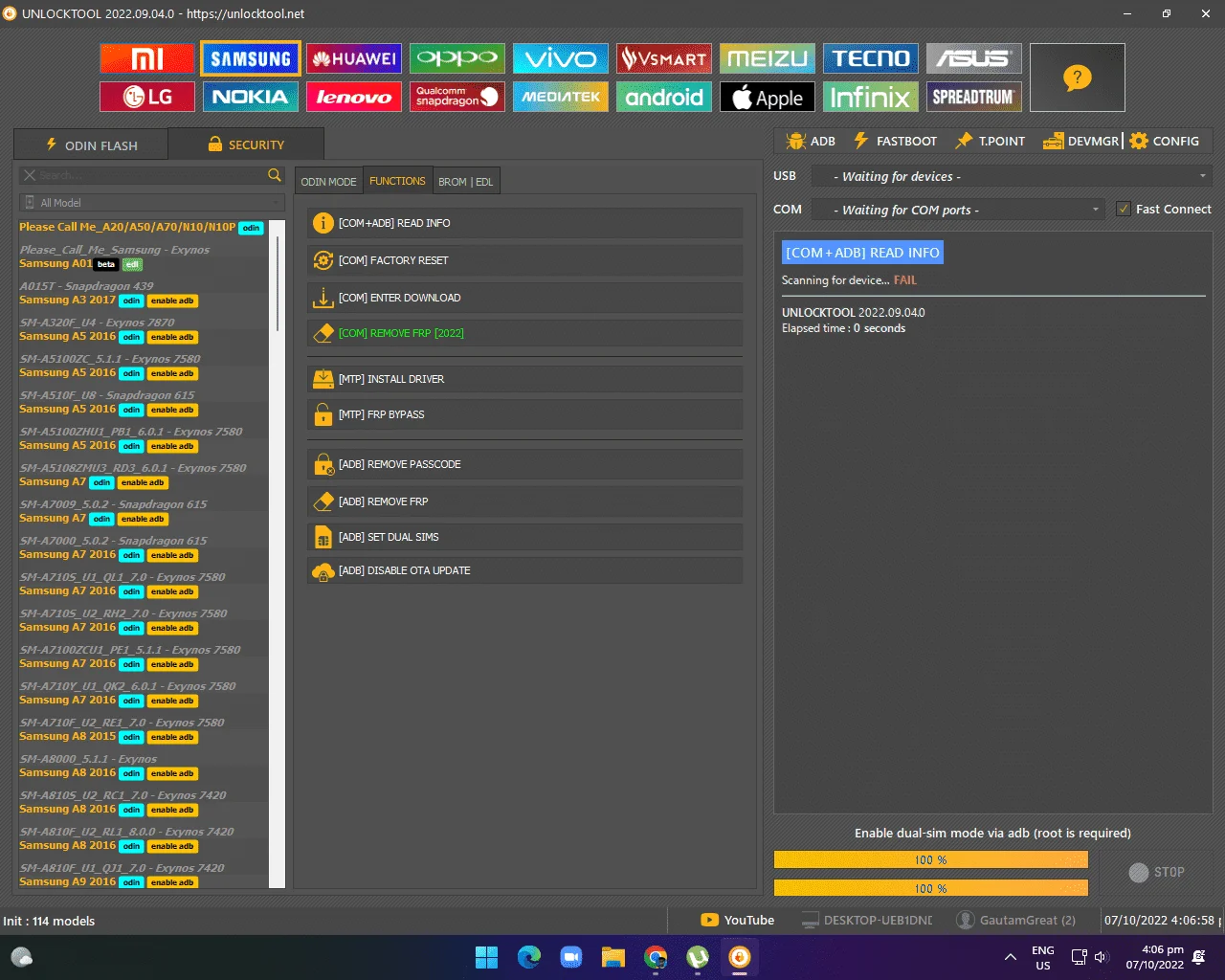The height and width of the screenshot is (980, 1225).
Task: Choose the Nokia brand logo
Action: [x=251, y=97]
